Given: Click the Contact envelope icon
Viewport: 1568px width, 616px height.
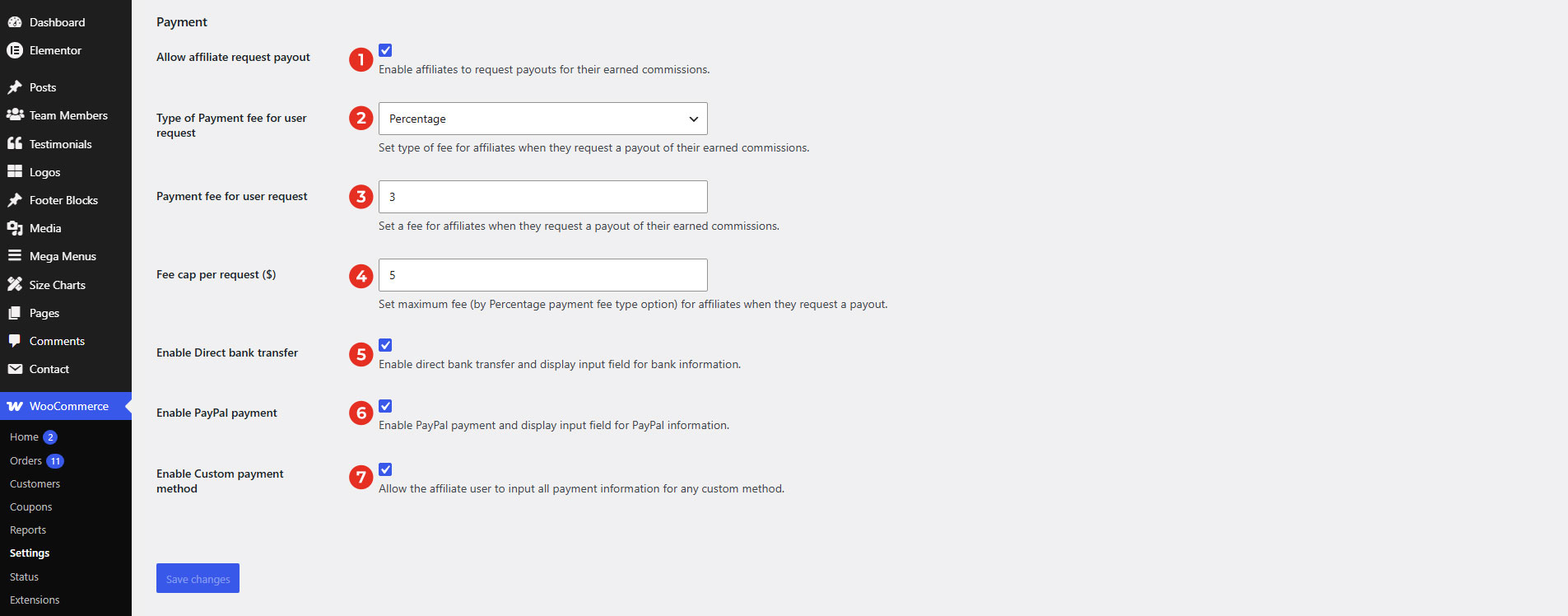Looking at the screenshot, I should 15,369.
